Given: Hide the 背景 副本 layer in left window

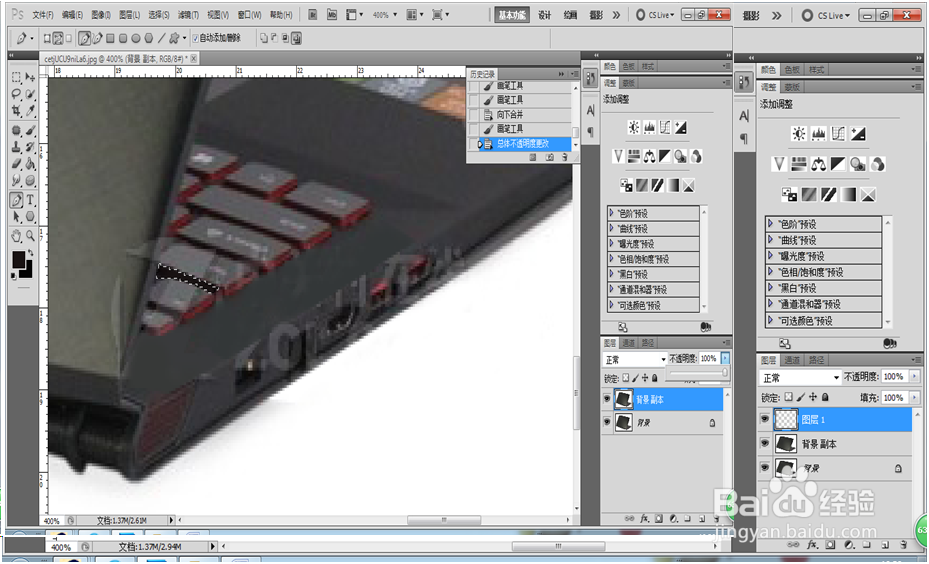Looking at the screenshot, I should click(607, 399).
